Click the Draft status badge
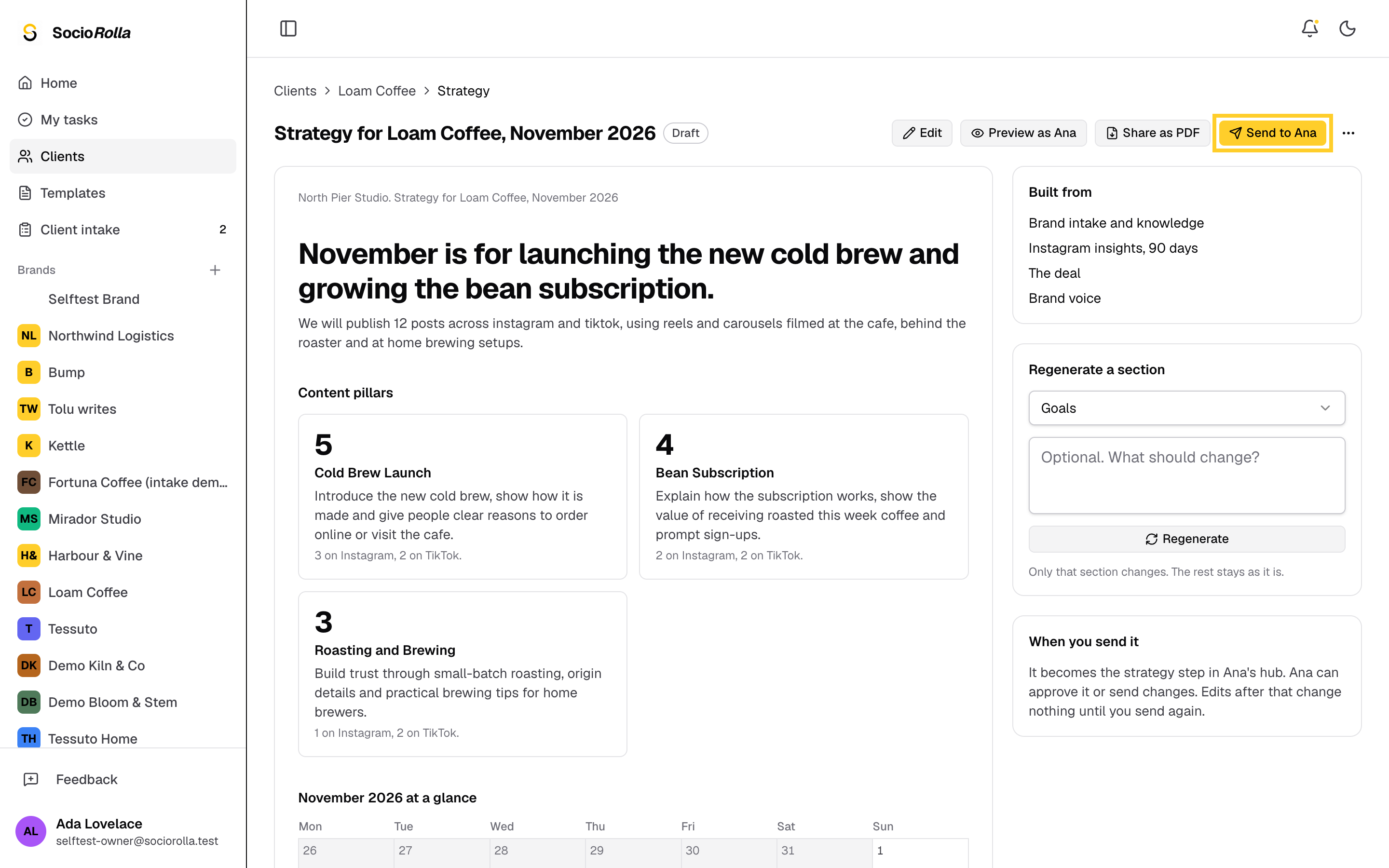The width and height of the screenshot is (1389, 868). (685, 133)
